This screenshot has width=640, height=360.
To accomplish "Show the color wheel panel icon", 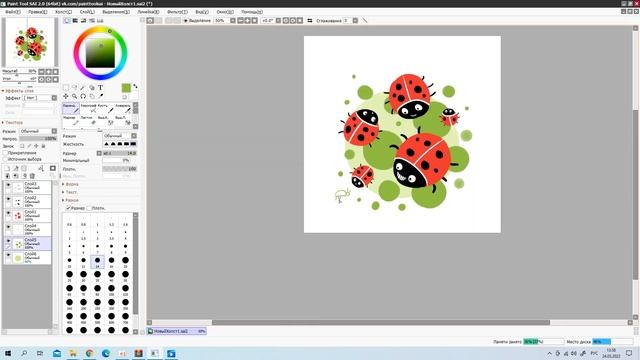I will (67, 20).
